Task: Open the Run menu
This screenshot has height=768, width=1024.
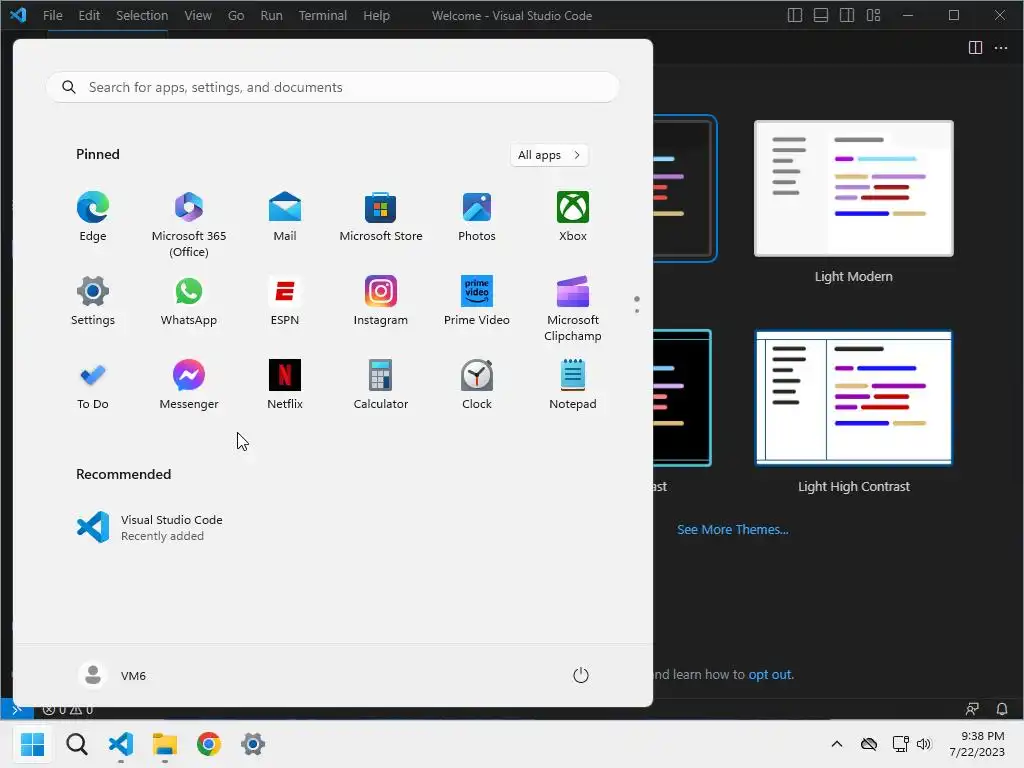Action: pos(271,15)
